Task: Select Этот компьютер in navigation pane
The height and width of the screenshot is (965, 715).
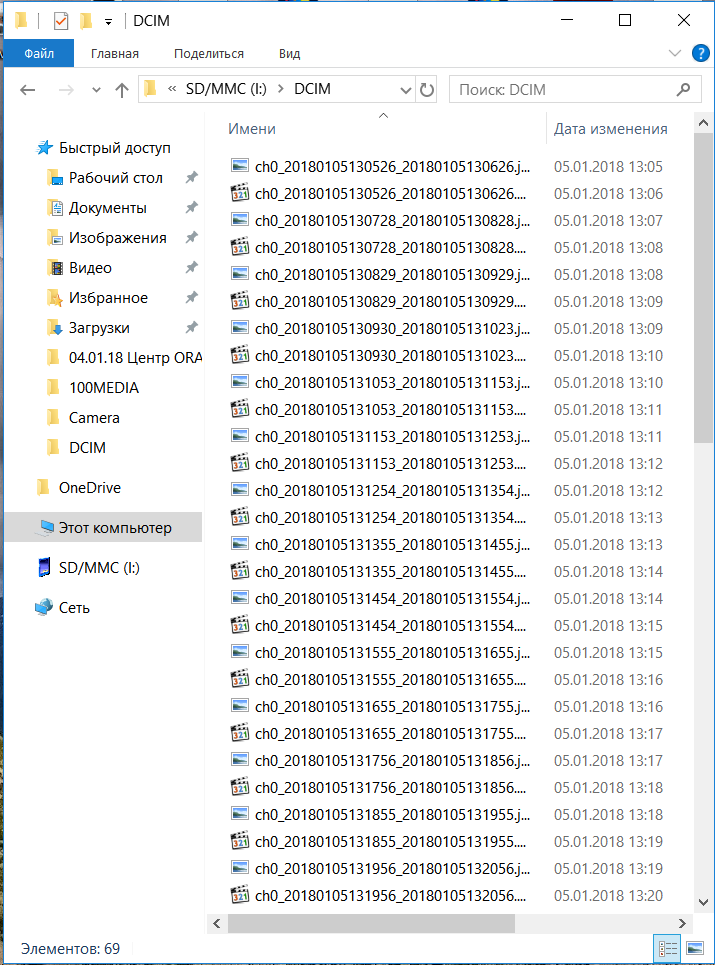Action: point(114,528)
